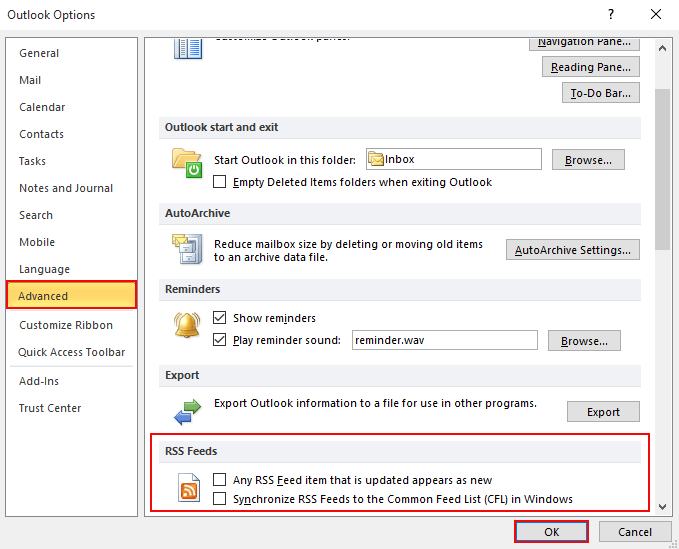Click the Cancel button
Viewport: 679px width, 549px height.
pyautogui.click(x=634, y=532)
